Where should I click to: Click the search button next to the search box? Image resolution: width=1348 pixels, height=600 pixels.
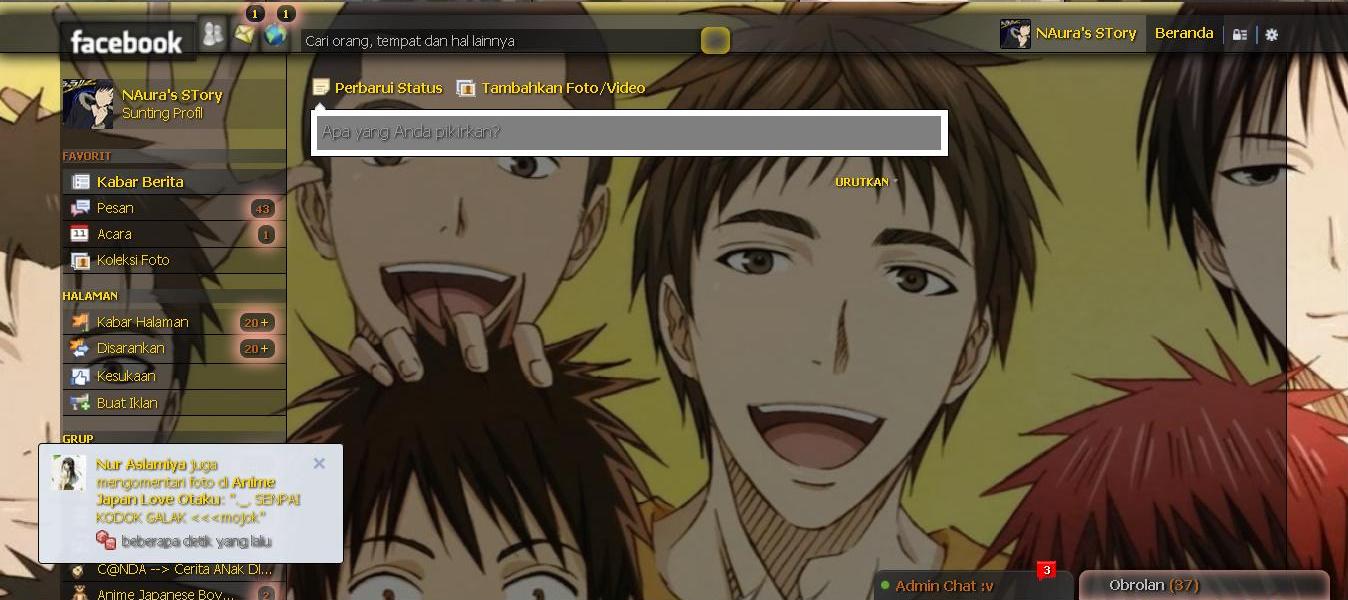point(715,40)
